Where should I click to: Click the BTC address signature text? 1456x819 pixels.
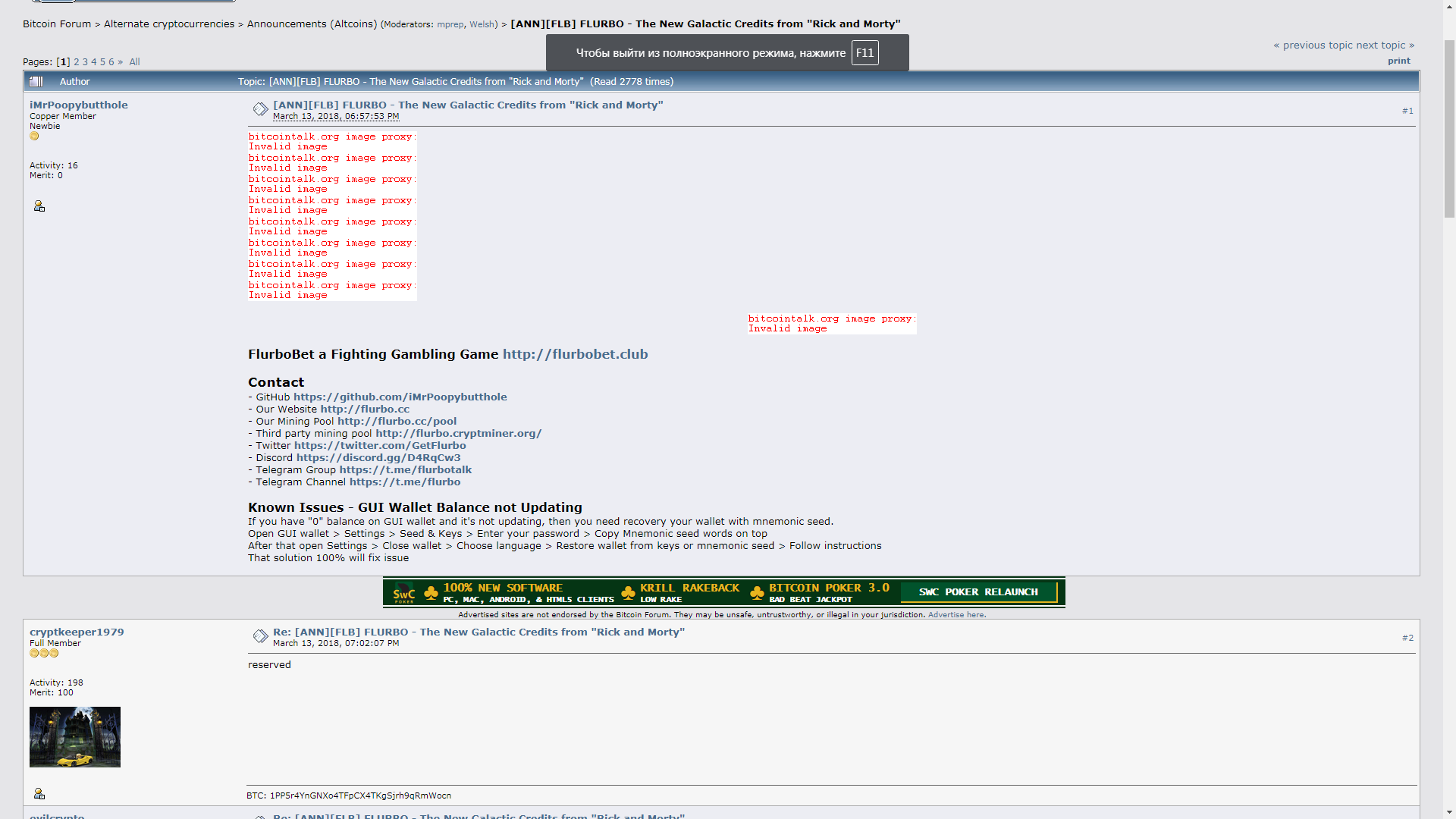(349, 796)
